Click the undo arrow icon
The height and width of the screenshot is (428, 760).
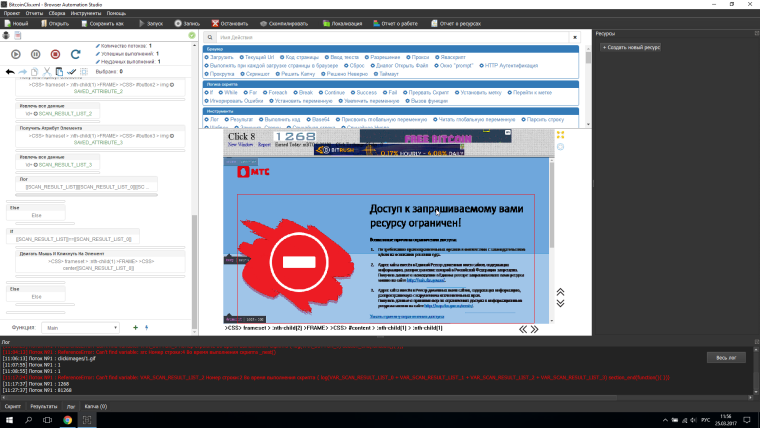[x=10, y=72]
